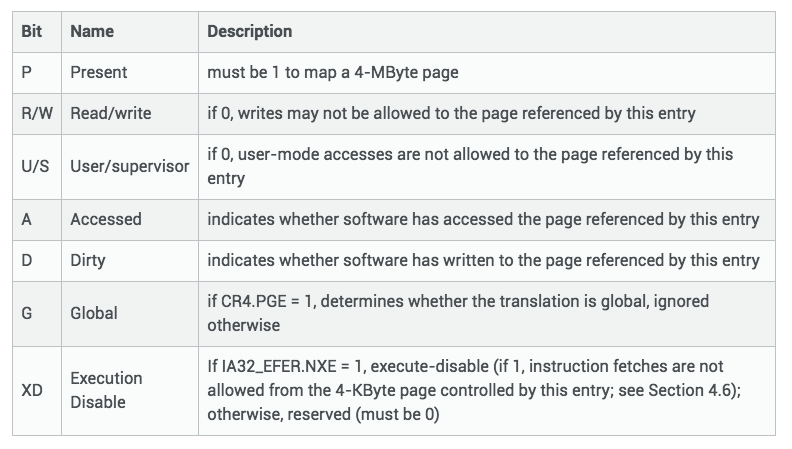Select the "G" bit cell
This screenshot has width=792, height=449.
pos(27,313)
